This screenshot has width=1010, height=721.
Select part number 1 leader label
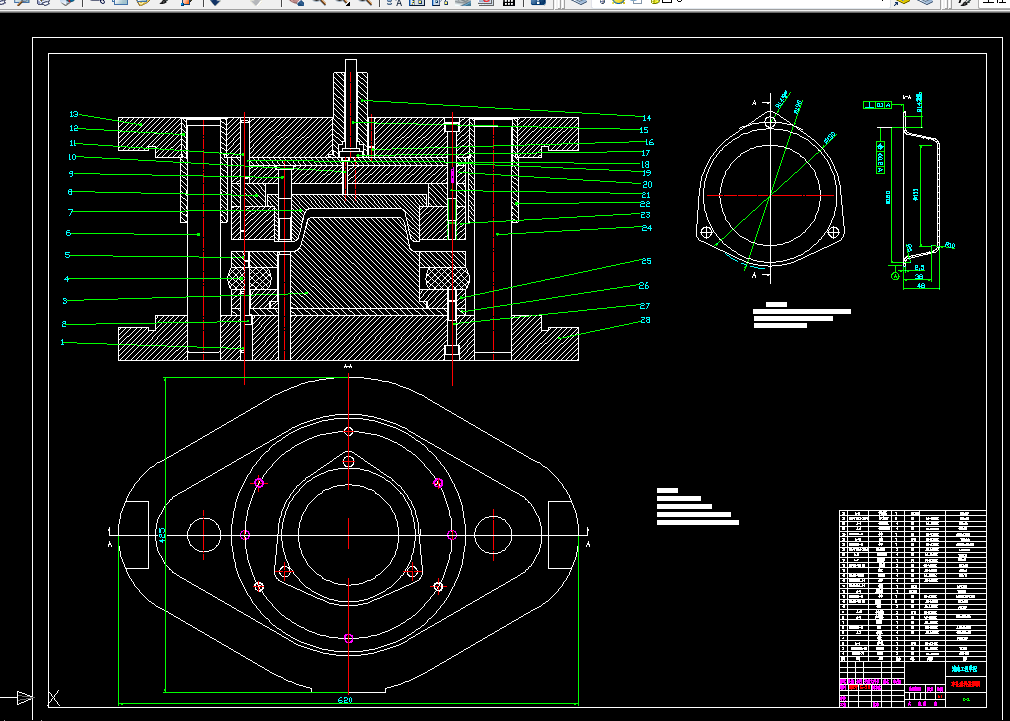pos(62,342)
